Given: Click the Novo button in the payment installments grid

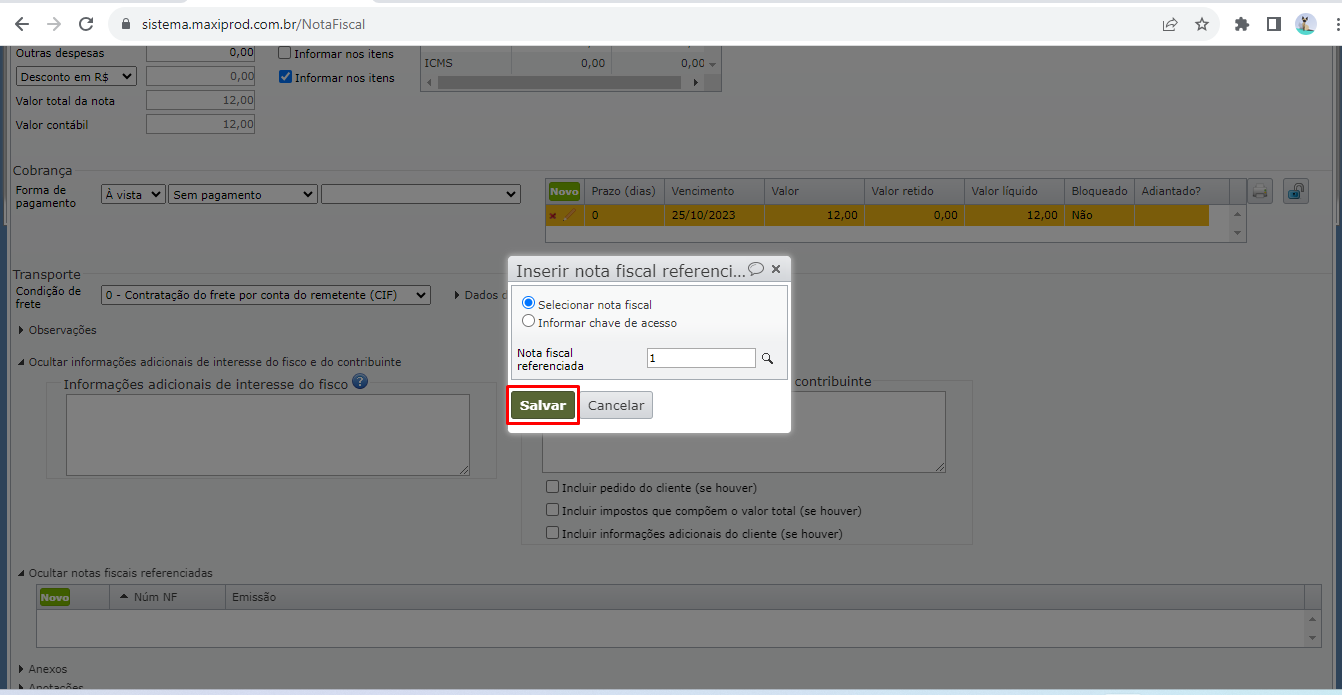Looking at the screenshot, I should [564, 191].
